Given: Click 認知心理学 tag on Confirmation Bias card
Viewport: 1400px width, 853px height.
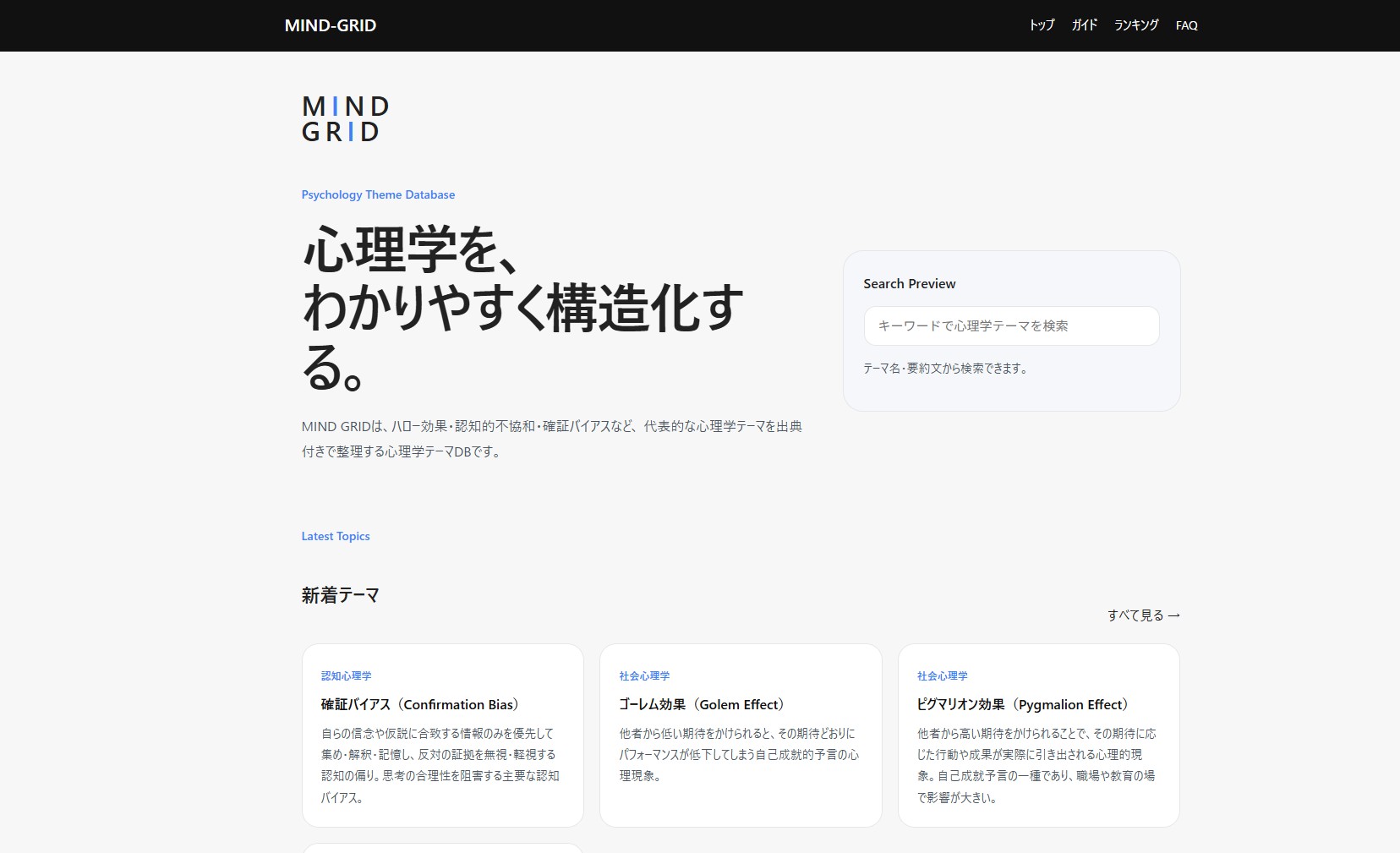Looking at the screenshot, I should coord(347,675).
